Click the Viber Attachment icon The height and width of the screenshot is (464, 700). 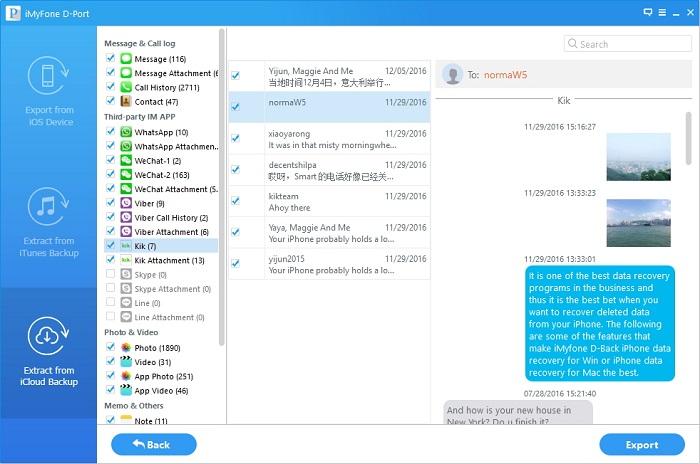126,231
